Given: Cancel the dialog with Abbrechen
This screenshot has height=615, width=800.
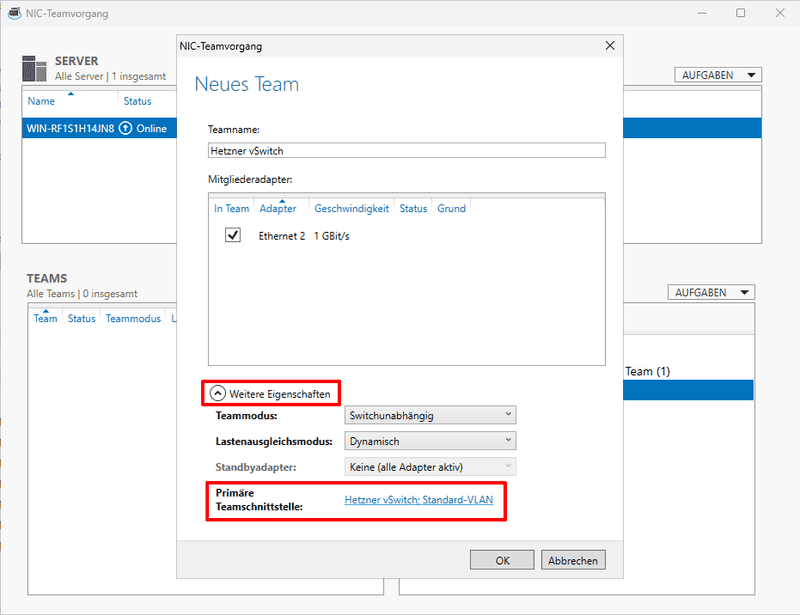Looking at the screenshot, I should click(573, 559).
